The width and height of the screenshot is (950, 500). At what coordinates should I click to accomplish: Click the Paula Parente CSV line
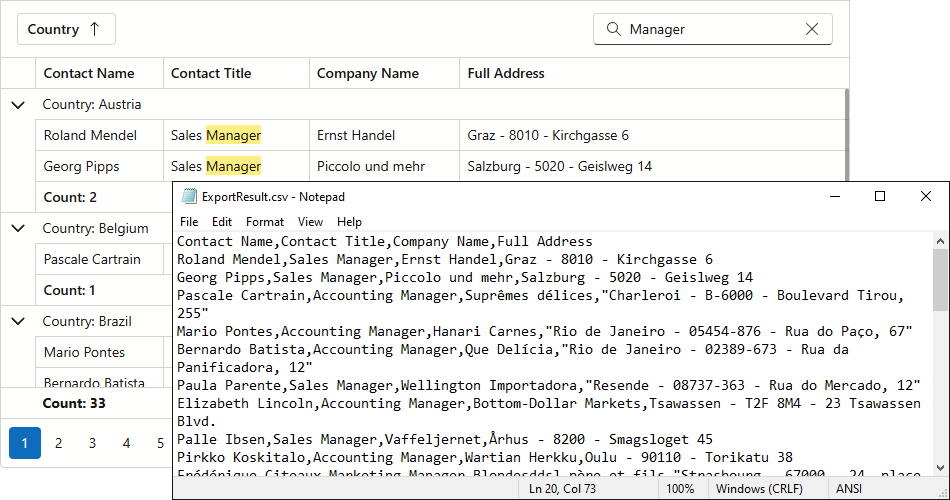(549, 385)
